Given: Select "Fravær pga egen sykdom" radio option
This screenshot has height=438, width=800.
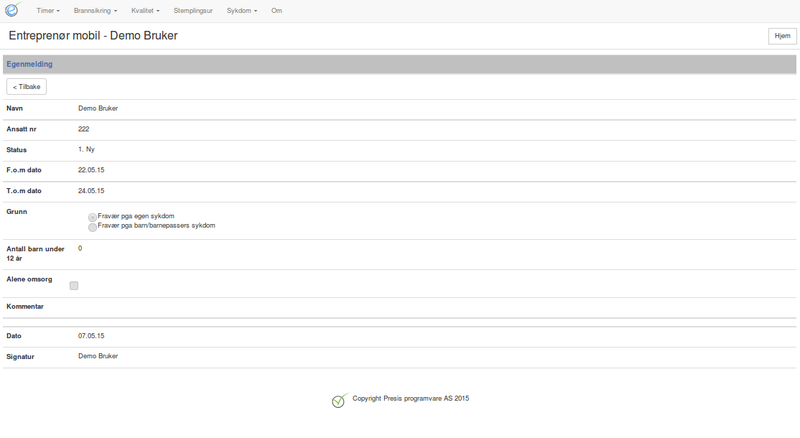Looking at the screenshot, I should [x=93, y=217].
